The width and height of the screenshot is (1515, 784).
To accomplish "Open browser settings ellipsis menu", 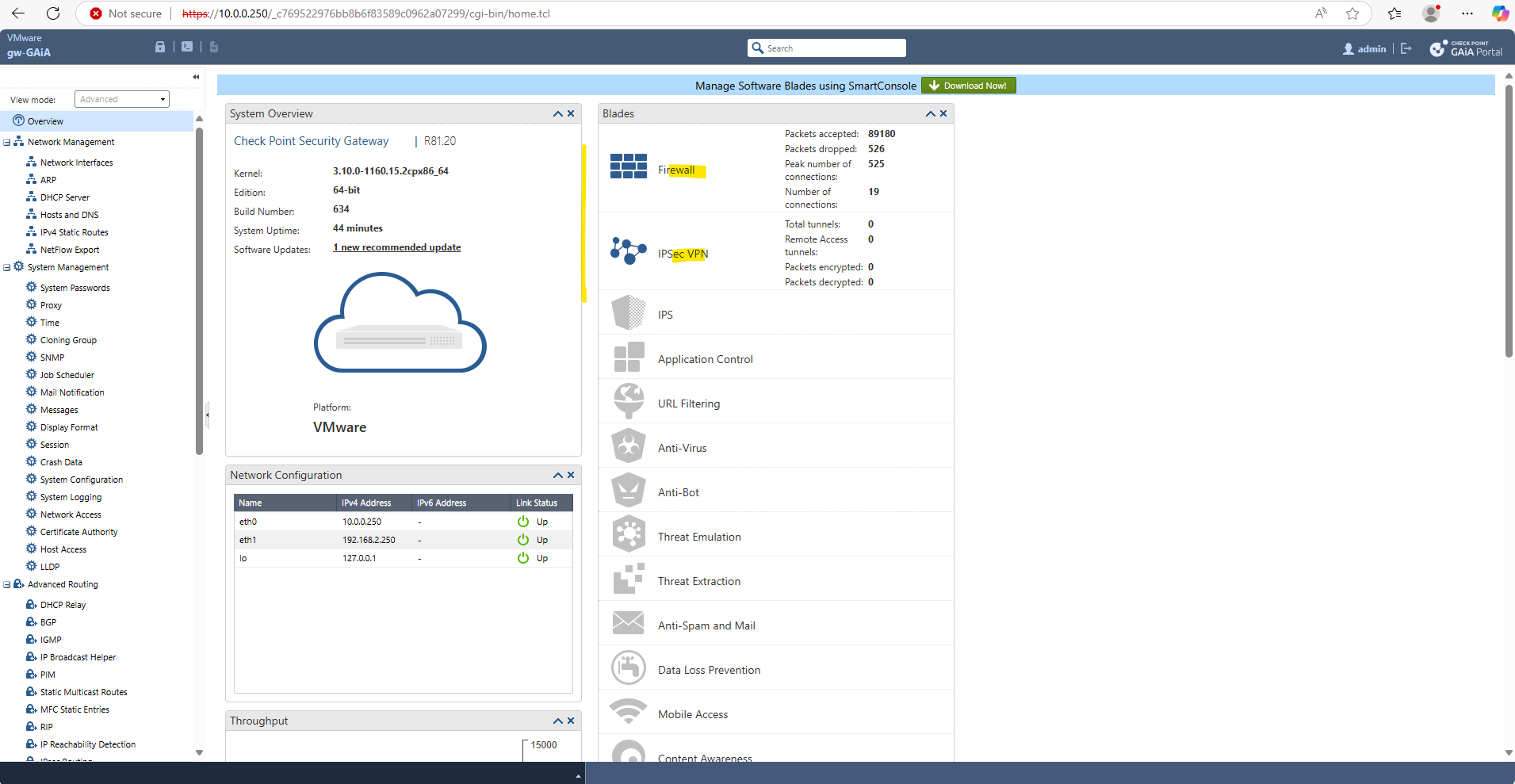I will [1467, 13].
